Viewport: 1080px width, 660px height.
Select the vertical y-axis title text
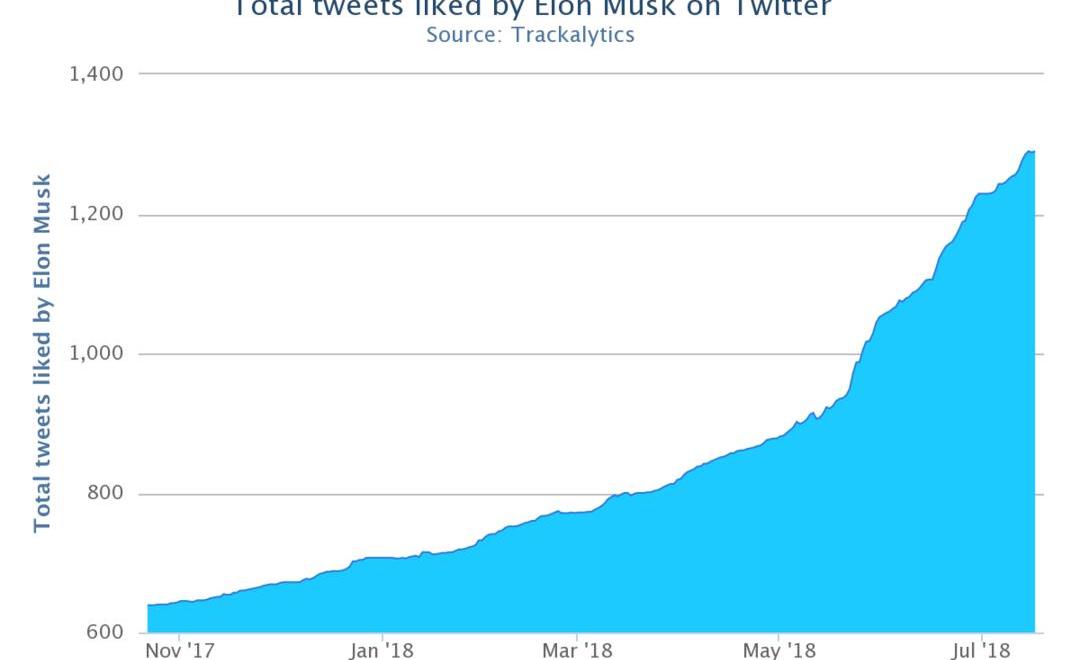click(x=42, y=353)
